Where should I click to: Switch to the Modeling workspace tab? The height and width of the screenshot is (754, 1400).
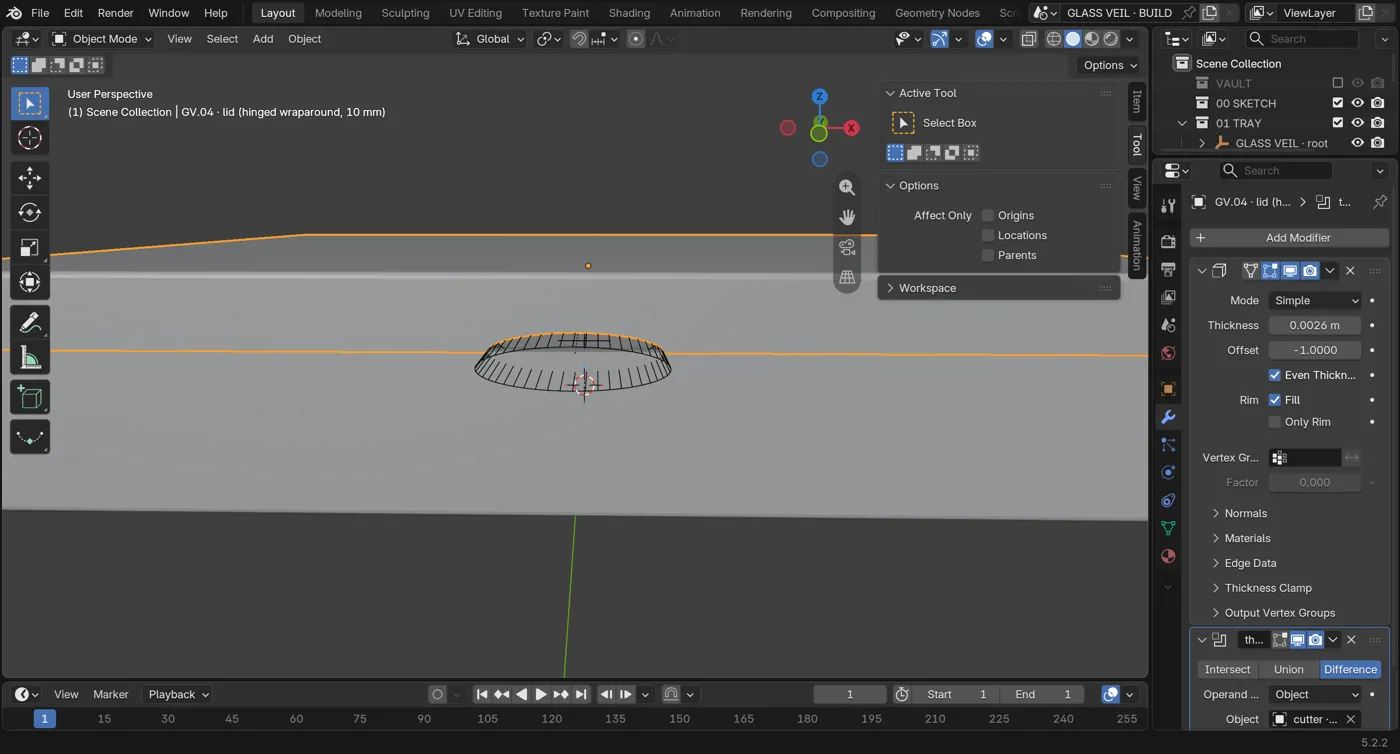click(x=338, y=13)
